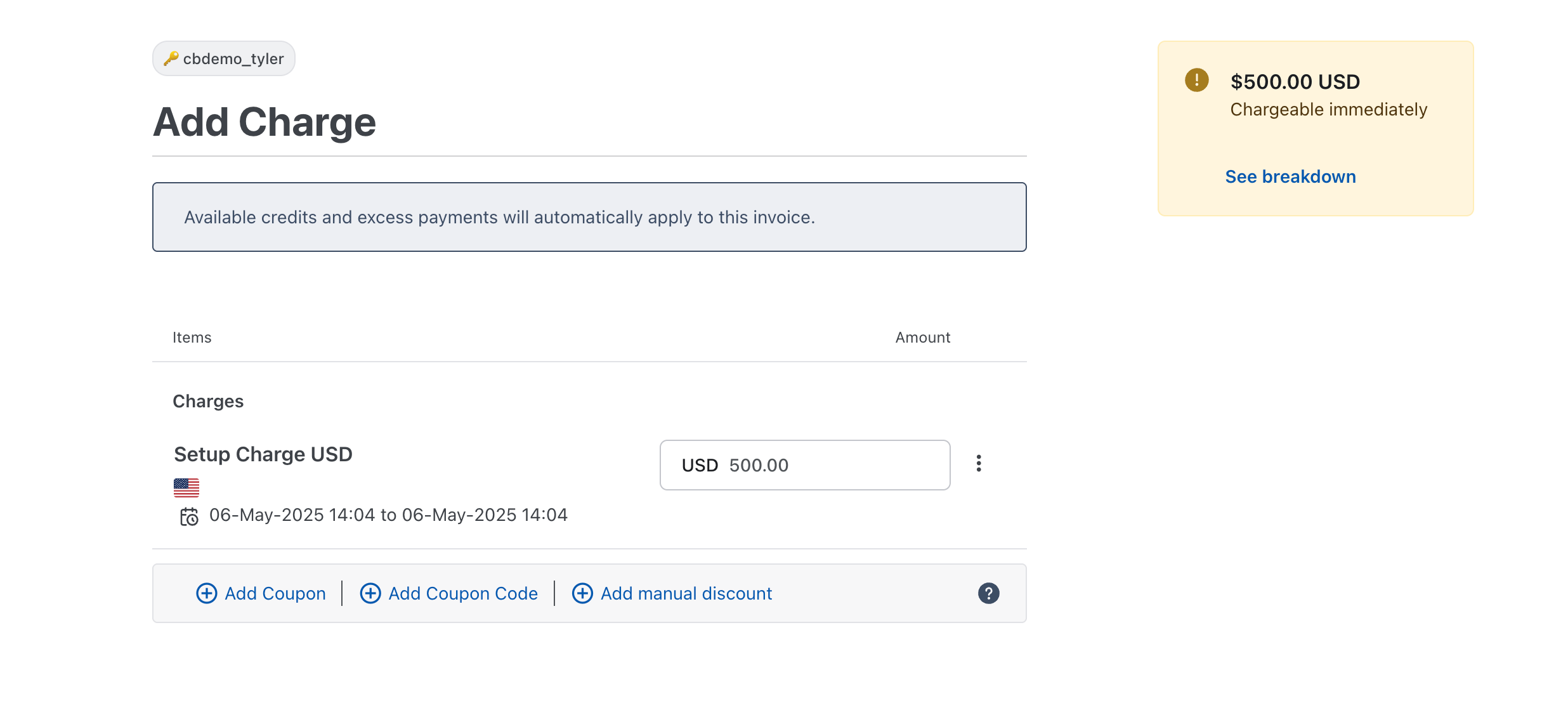Click plus icon next to Add Coupon Code
This screenshot has width=1568, height=703.
pos(370,593)
